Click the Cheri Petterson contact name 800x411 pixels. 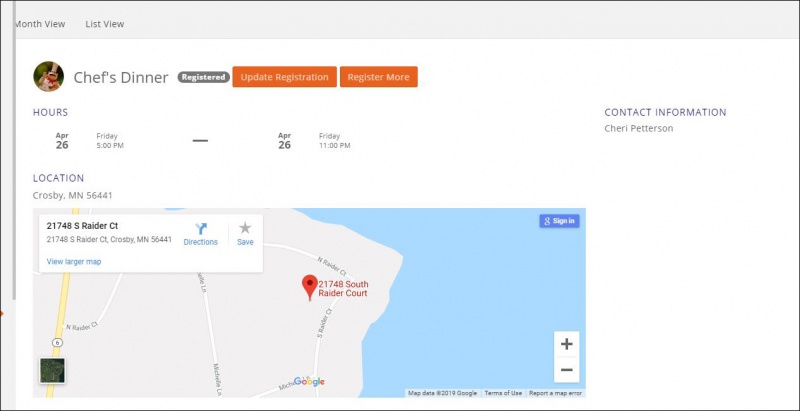click(639, 128)
